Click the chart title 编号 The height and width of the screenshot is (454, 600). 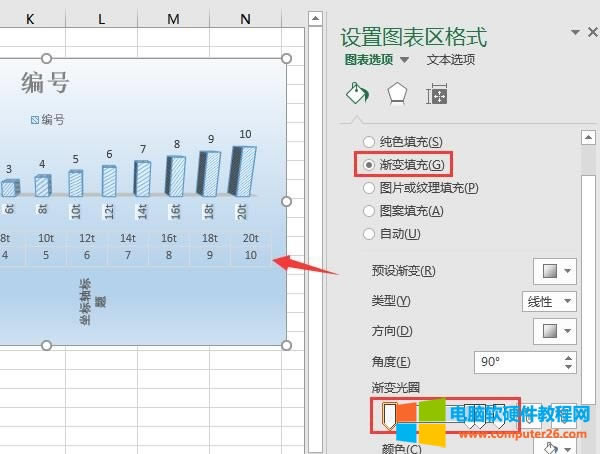tap(44, 84)
